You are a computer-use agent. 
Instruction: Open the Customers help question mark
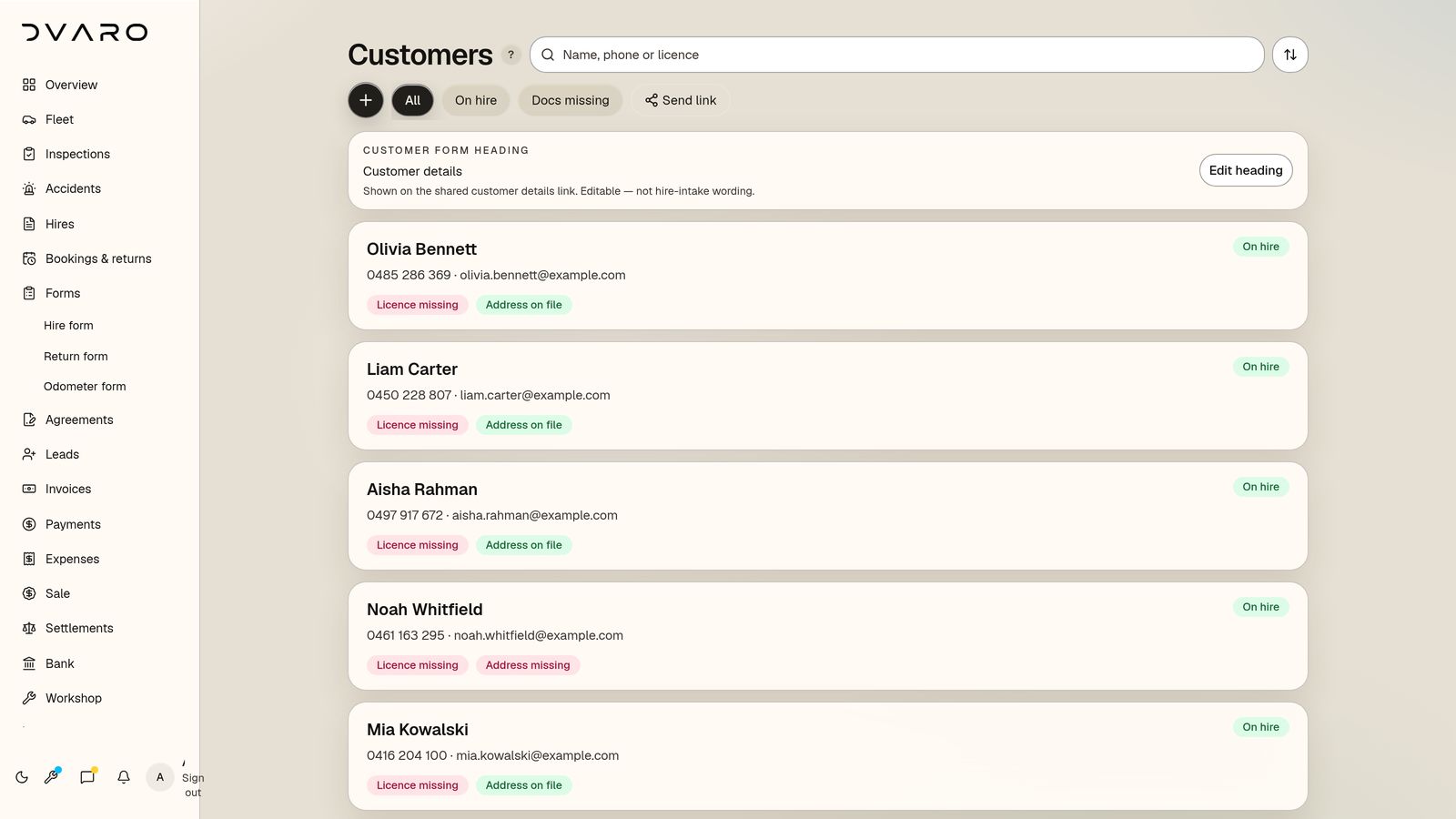click(511, 55)
